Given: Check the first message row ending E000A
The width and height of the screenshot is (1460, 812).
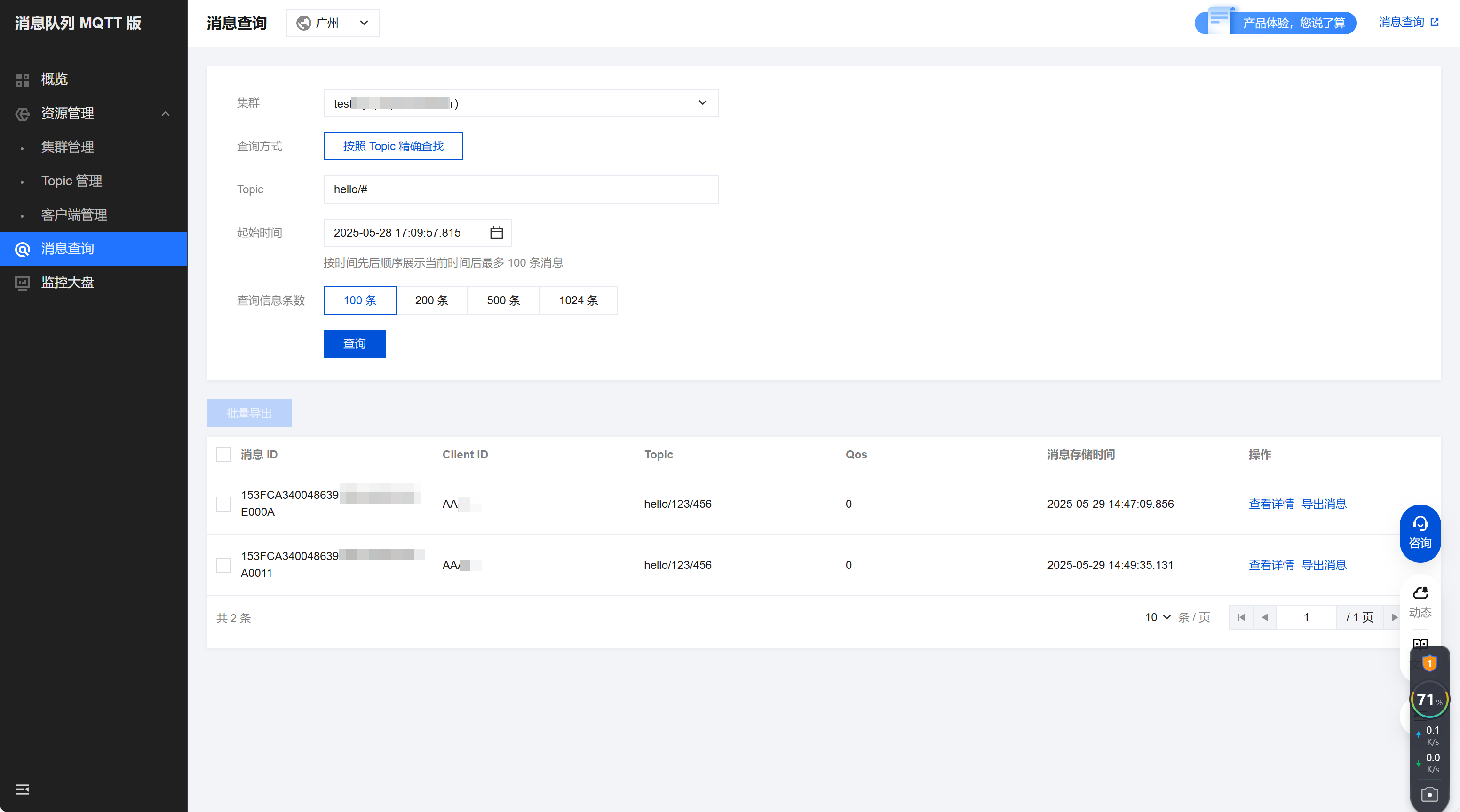Looking at the screenshot, I should (x=224, y=504).
